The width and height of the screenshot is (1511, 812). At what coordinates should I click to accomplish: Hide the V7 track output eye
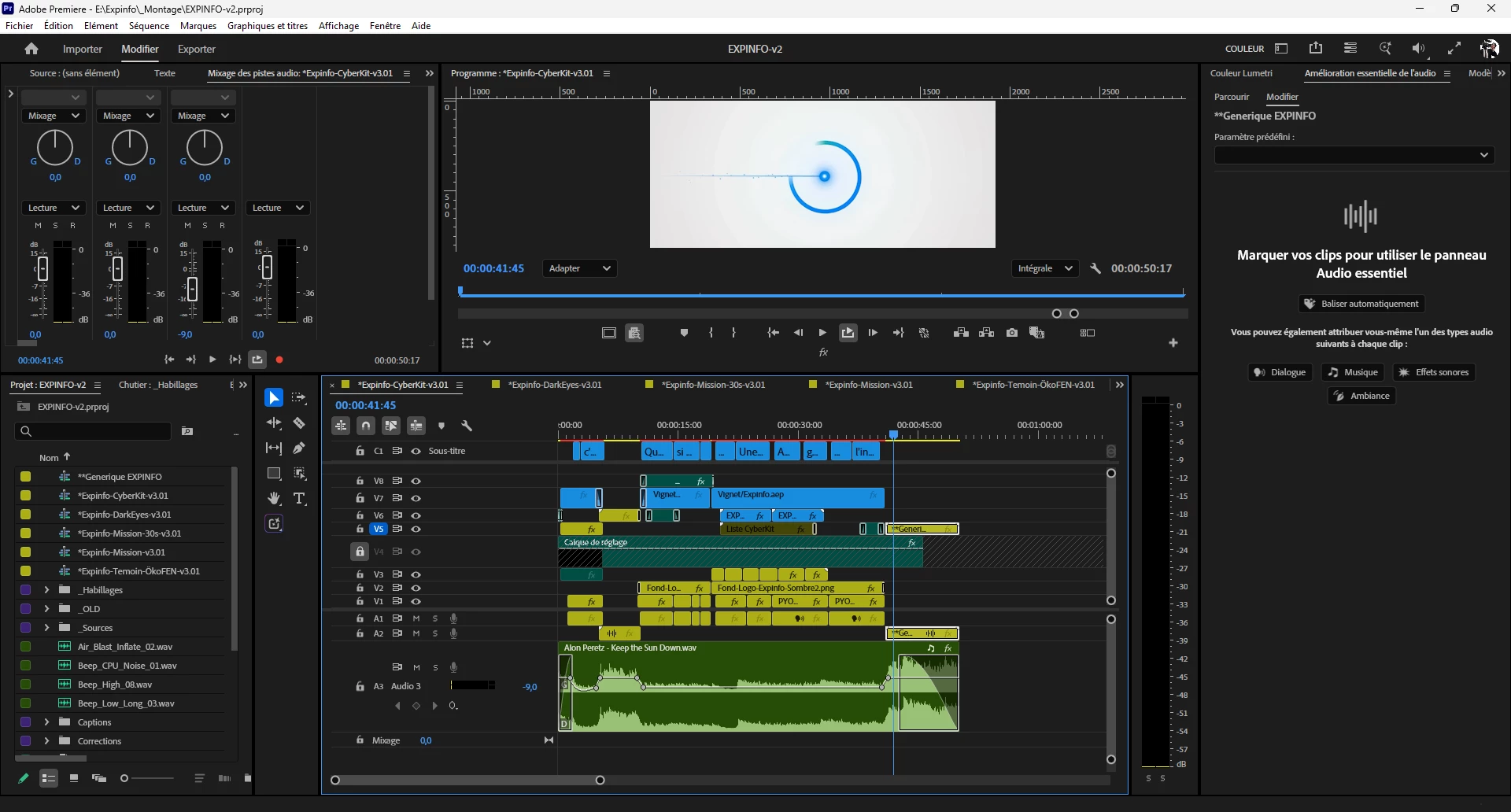click(416, 498)
